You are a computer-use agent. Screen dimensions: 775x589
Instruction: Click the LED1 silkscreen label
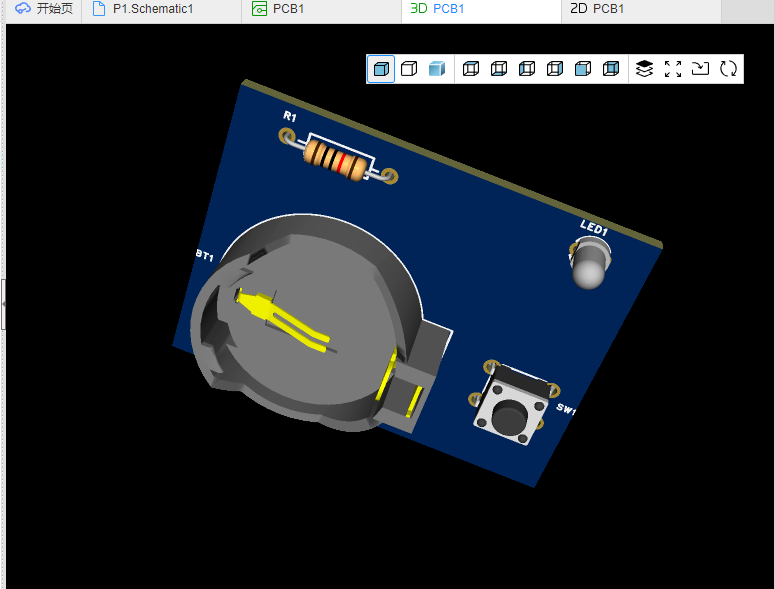pyautogui.click(x=594, y=227)
